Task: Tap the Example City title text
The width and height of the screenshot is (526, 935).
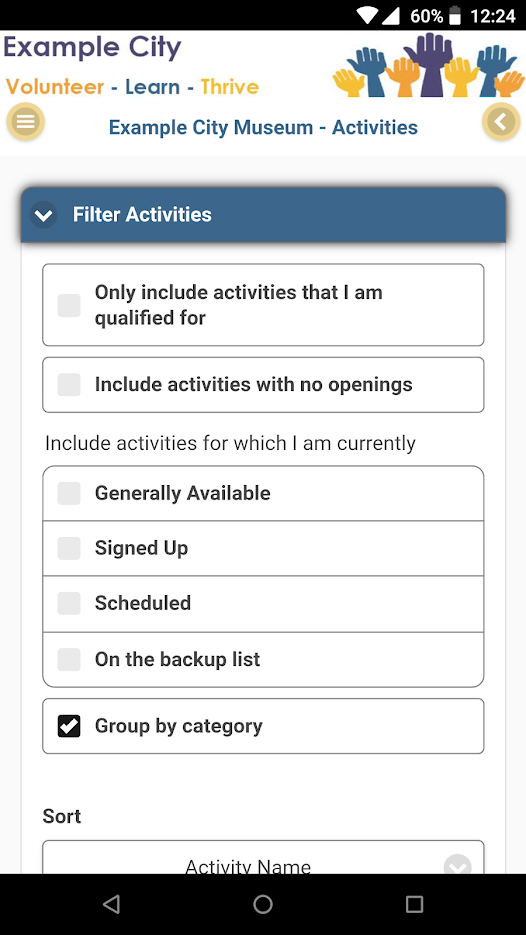Action: (92, 47)
